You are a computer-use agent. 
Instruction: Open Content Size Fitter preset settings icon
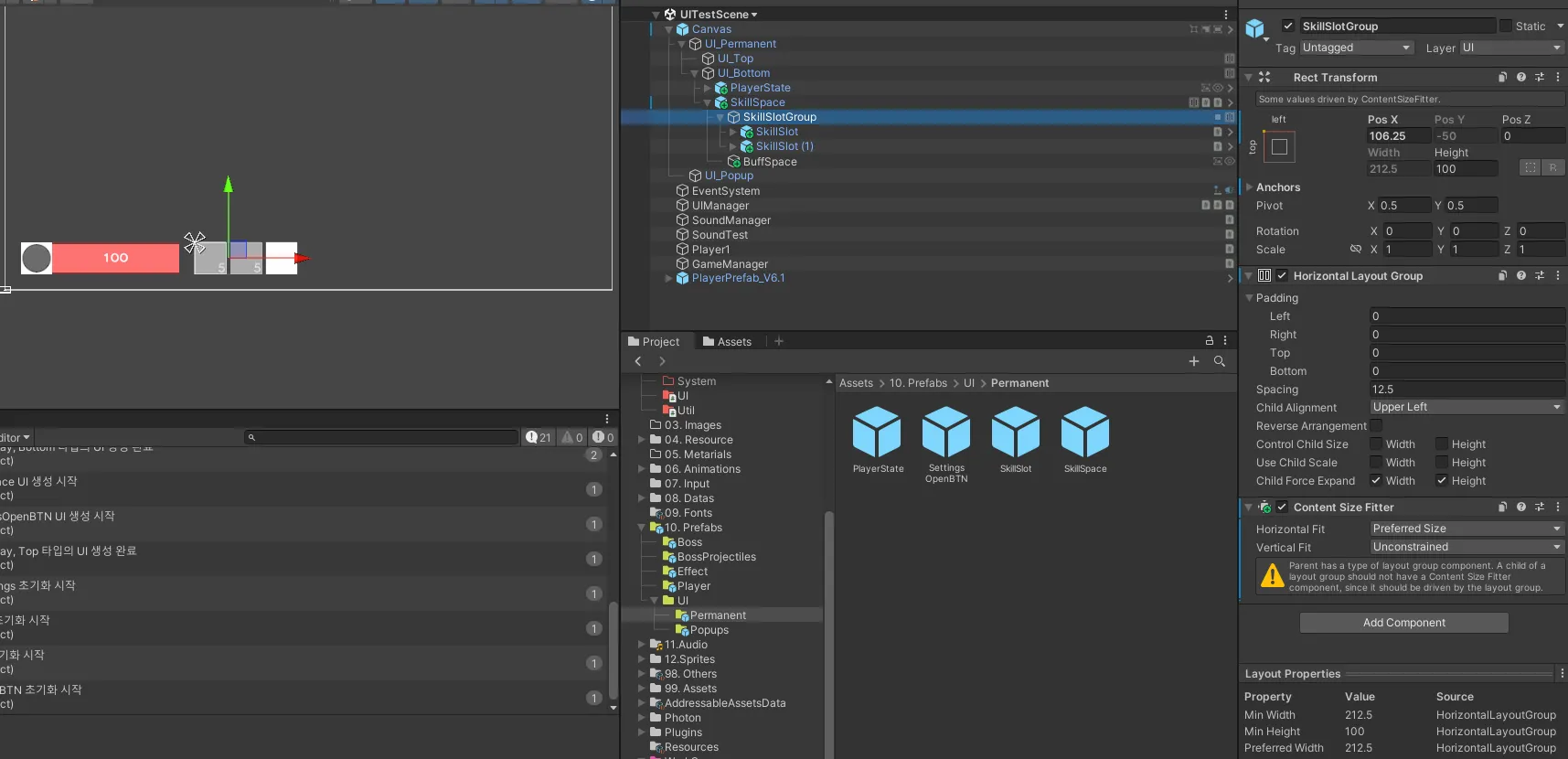[x=1540, y=508]
